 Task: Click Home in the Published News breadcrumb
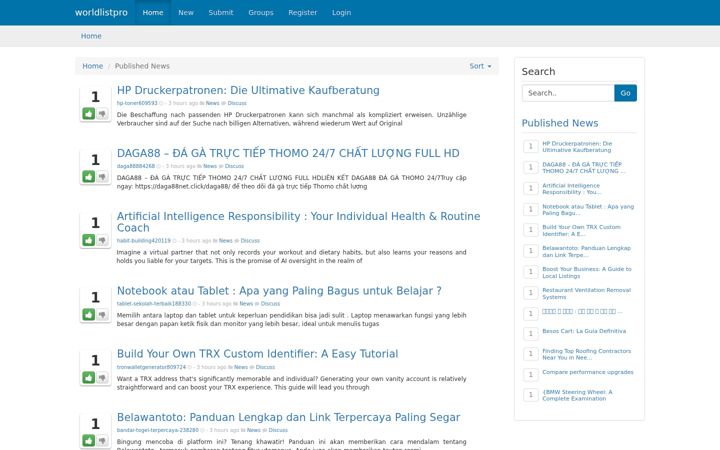(93, 66)
